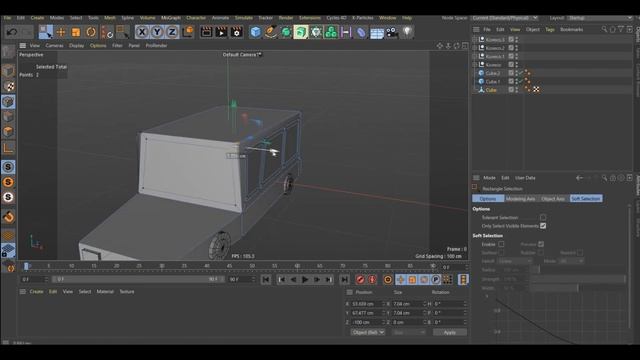The image size is (640, 360).
Task: Switch to Options tab in attributes
Action: point(488,199)
